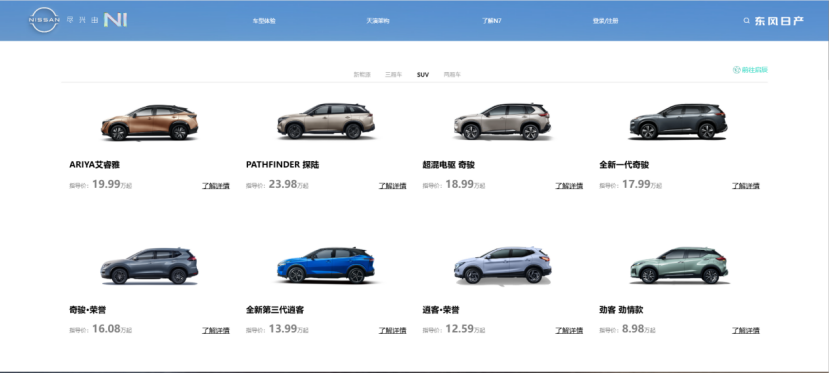Open 了解详情 for PATHFINDER 探陆
The image size is (829, 374).
(x=392, y=186)
